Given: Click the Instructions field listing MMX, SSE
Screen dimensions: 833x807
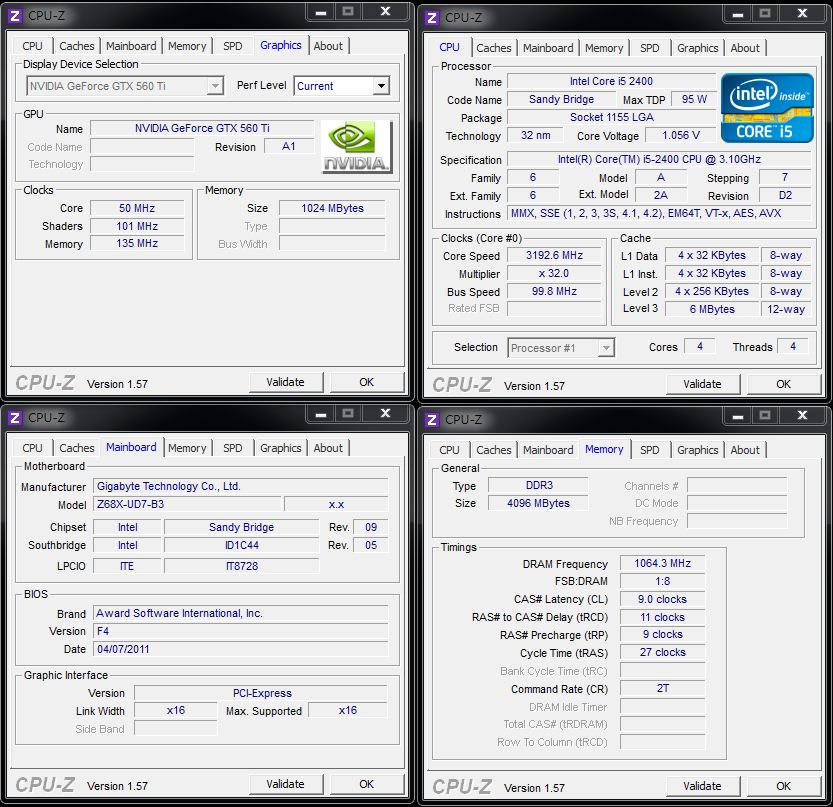Looking at the screenshot, I should click(x=659, y=214).
